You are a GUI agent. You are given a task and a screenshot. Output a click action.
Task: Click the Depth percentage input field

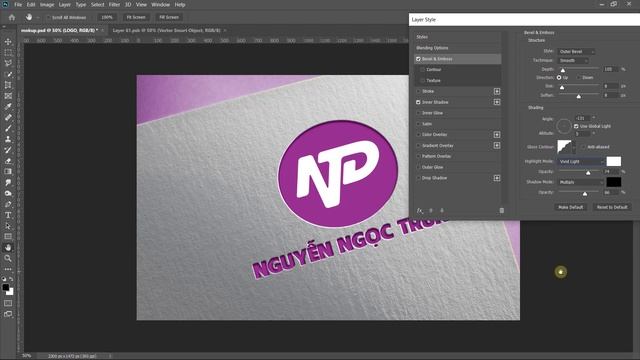click(x=611, y=69)
